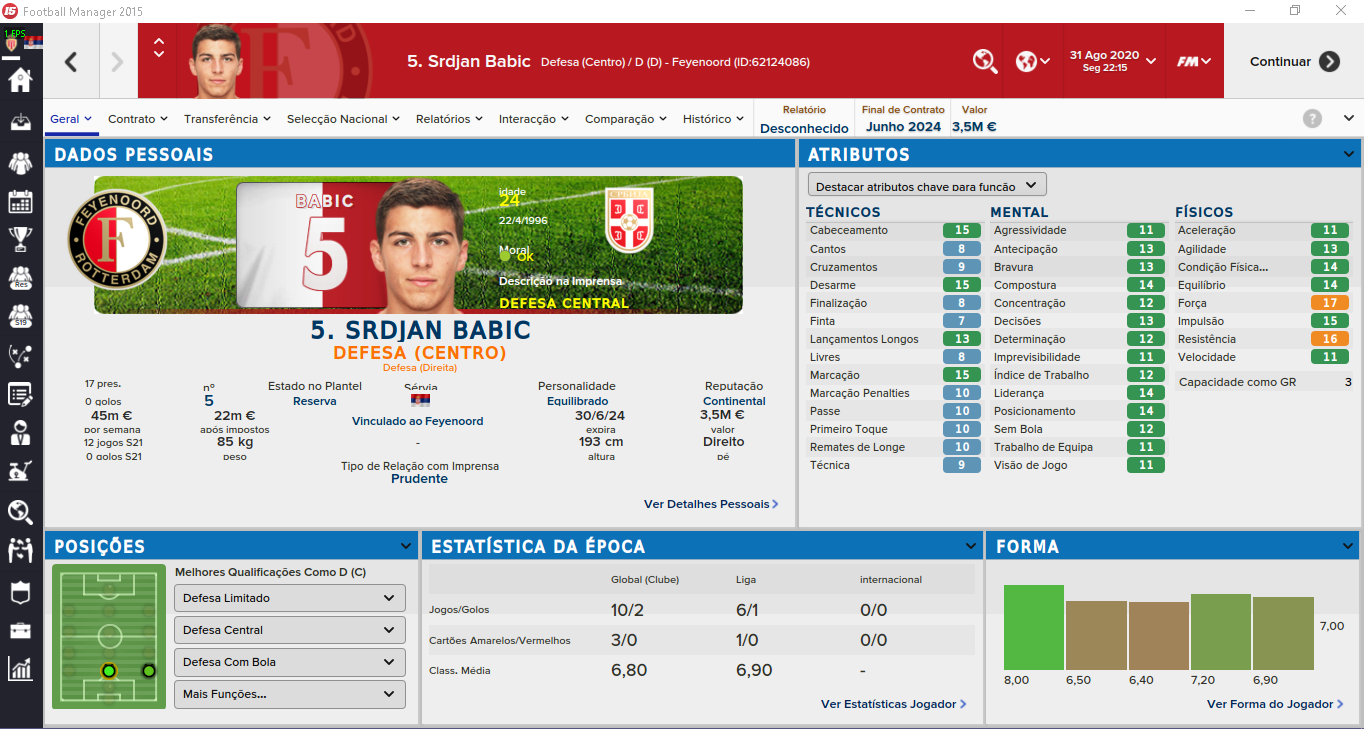Open the Posições panel chevron menu
The width and height of the screenshot is (1364, 729).
tap(406, 546)
